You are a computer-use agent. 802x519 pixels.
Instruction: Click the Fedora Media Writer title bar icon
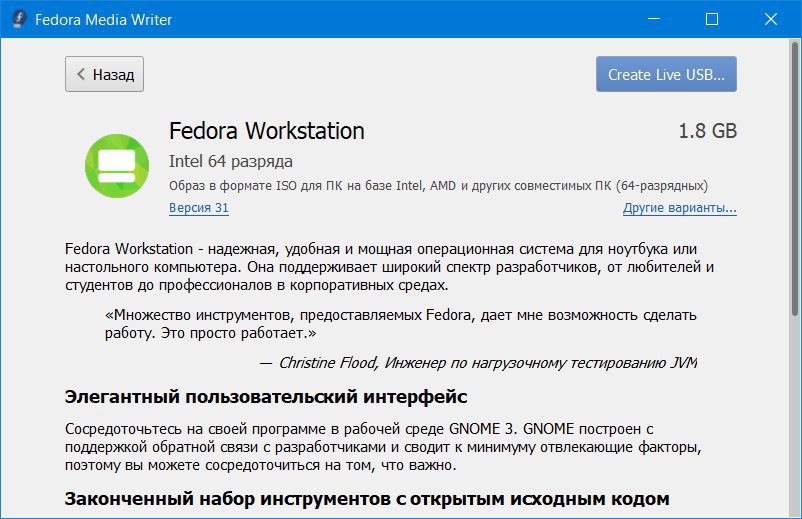19,19
